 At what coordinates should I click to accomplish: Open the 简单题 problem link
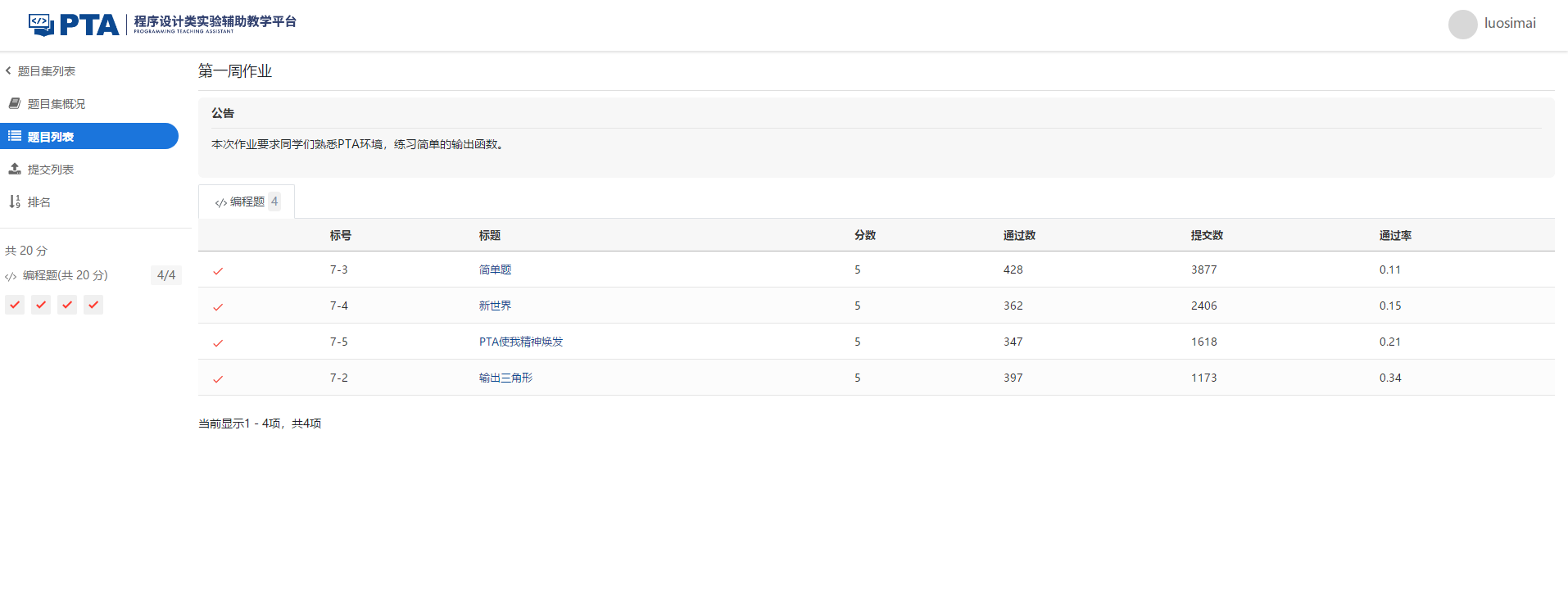pos(495,269)
